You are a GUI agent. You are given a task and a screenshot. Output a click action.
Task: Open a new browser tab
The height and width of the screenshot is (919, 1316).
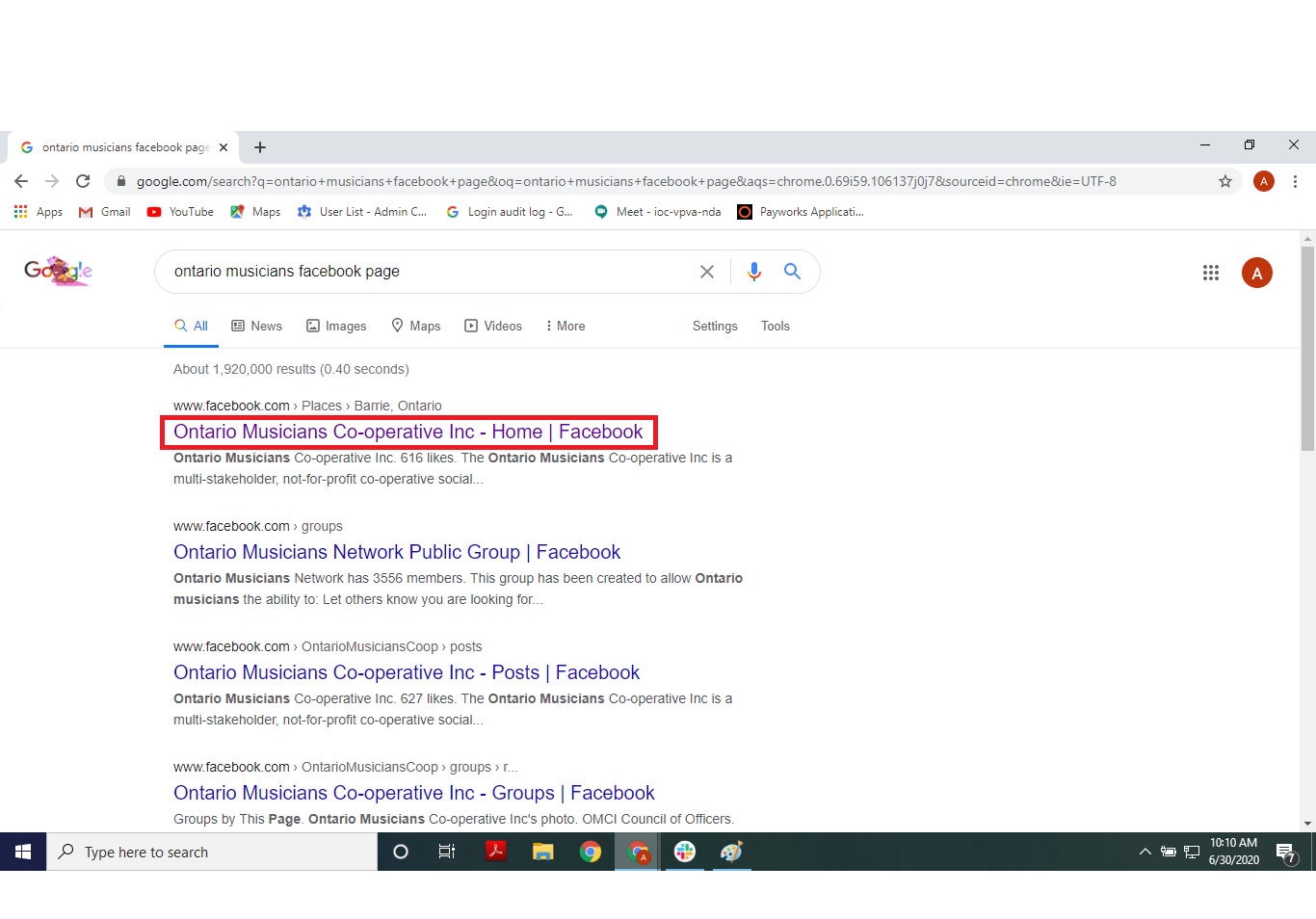click(260, 147)
